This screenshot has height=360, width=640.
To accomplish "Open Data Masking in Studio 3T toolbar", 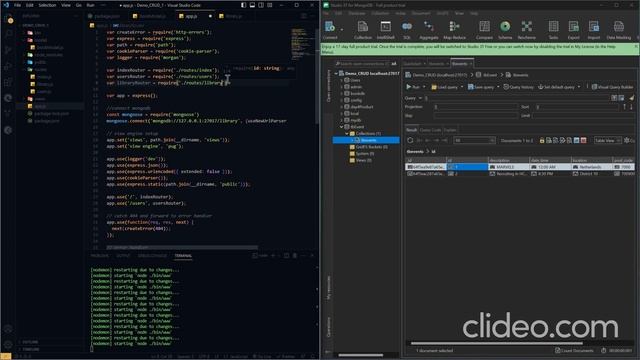I will [x=618, y=27].
